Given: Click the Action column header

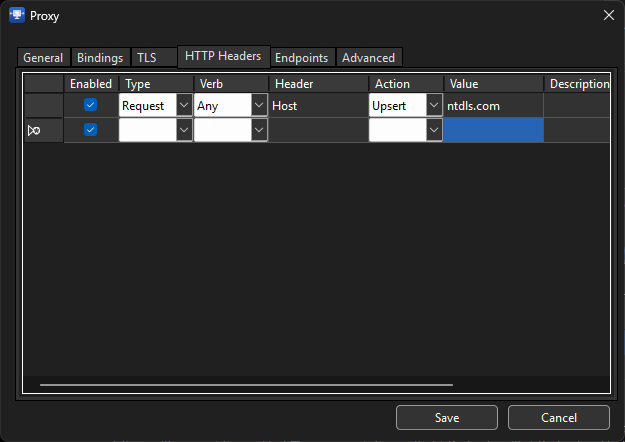Looking at the screenshot, I should [406, 84].
